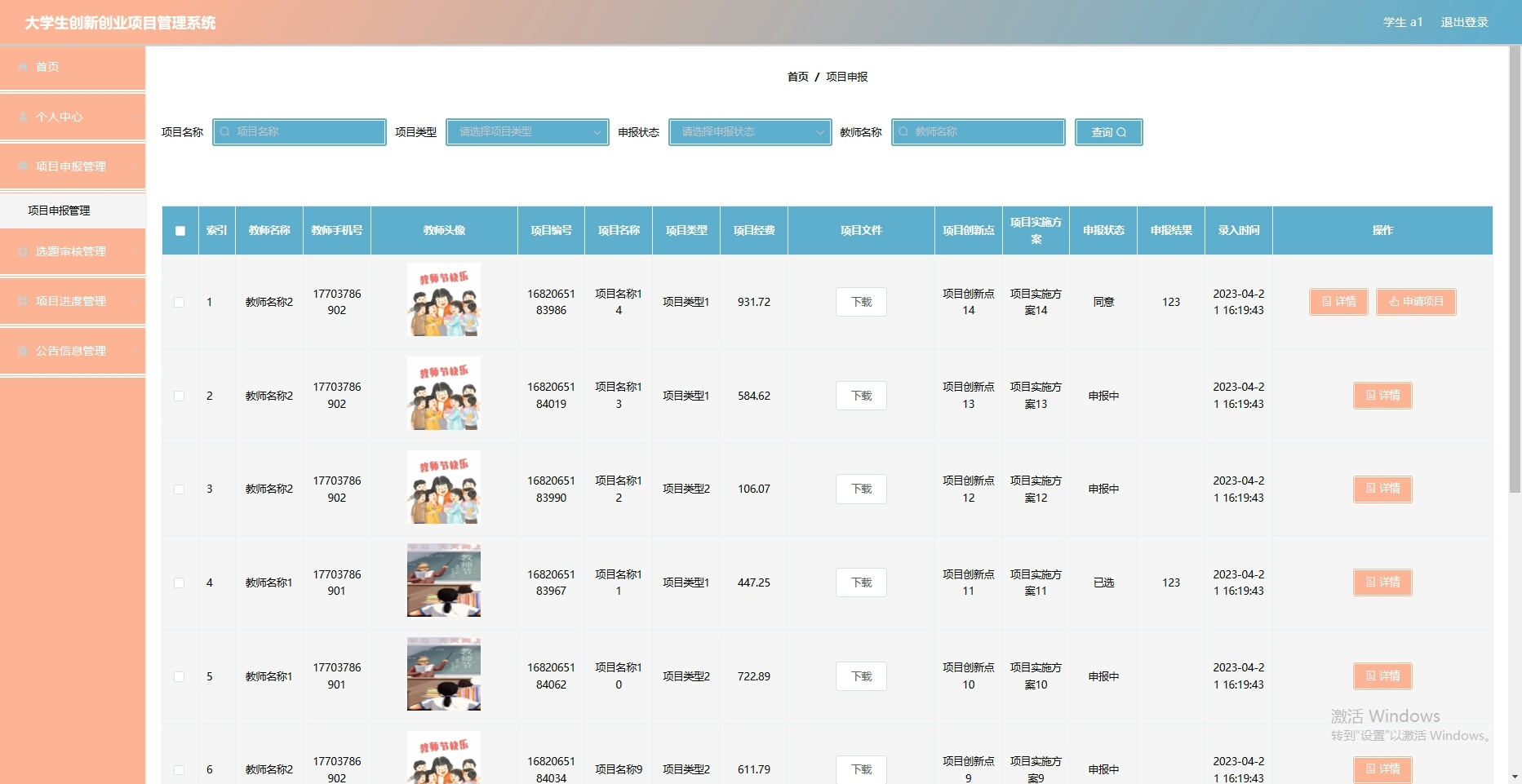Viewport: 1522px width, 784px height.
Task: Click the icon beside the 公告信息管理 menu
Action: pyautogui.click(x=24, y=351)
